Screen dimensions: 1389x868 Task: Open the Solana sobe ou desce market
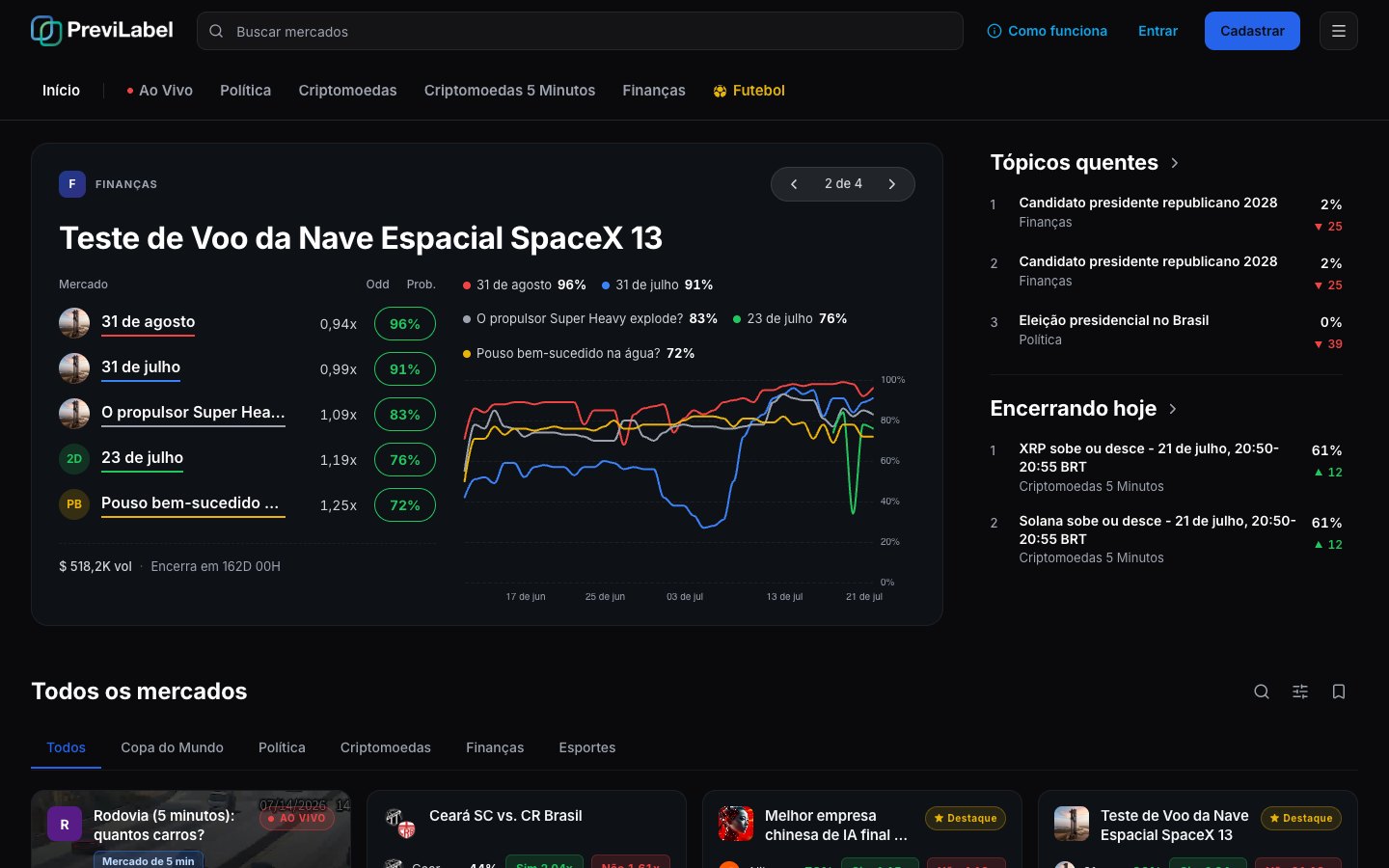tap(1157, 529)
